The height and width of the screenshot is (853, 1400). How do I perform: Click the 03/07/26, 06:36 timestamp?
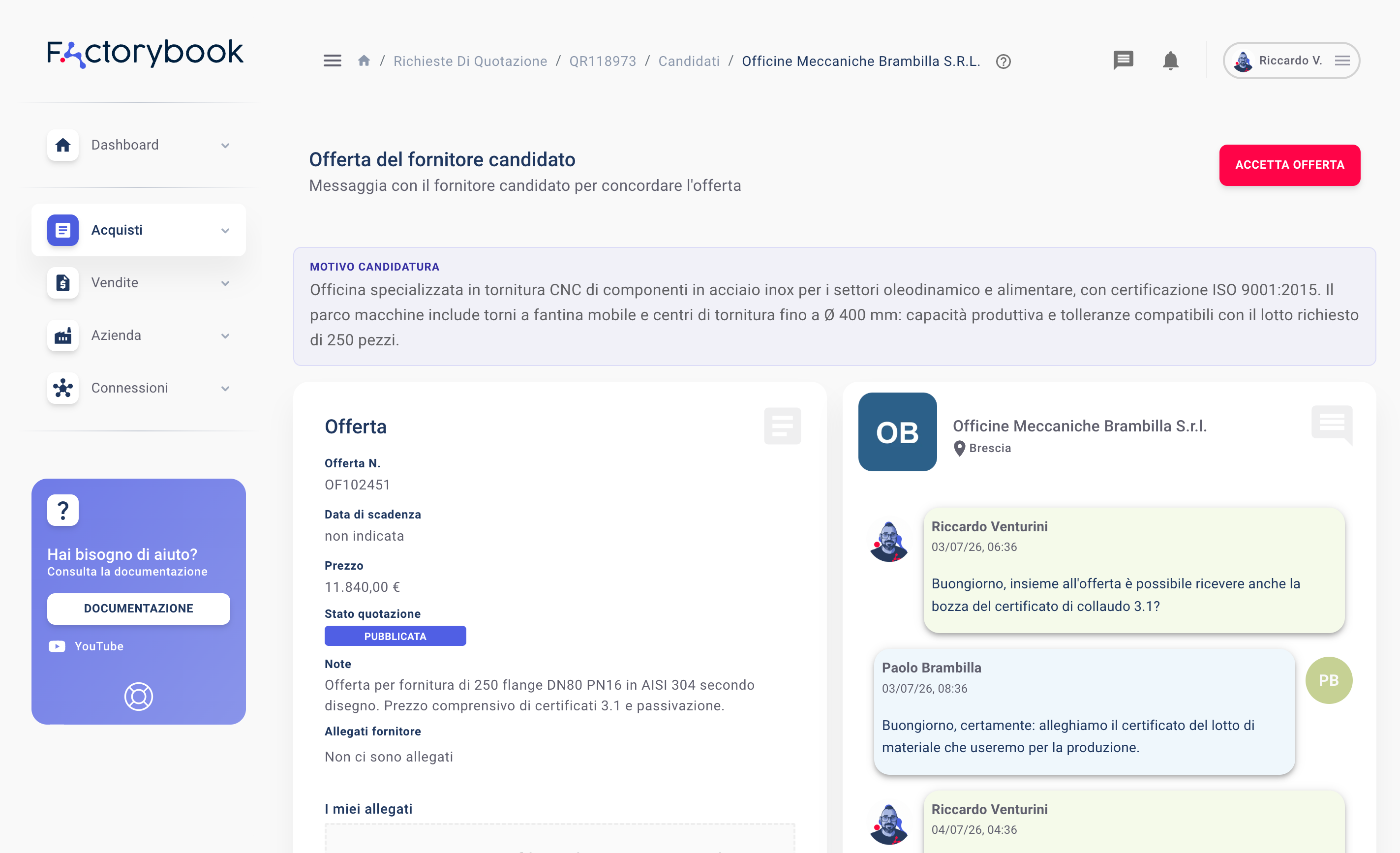(974, 547)
